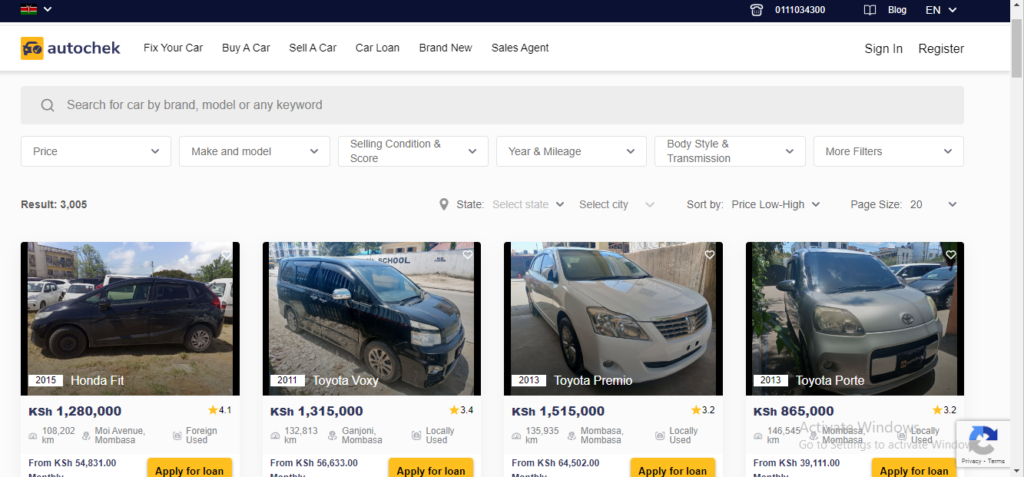Image resolution: width=1024 pixels, height=477 pixels.
Task: Open Toyota Porte car photo
Action: [855, 319]
